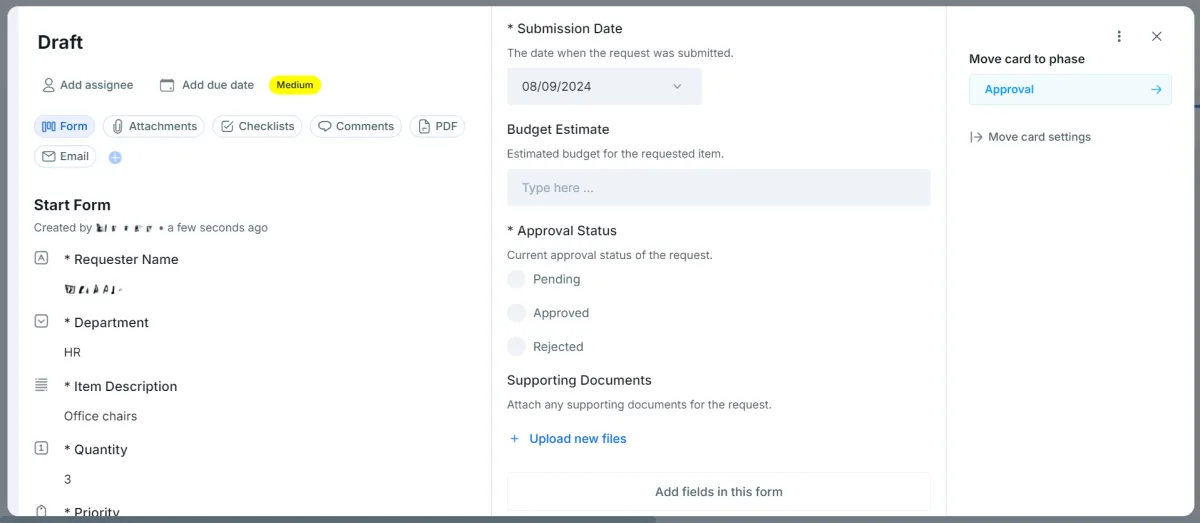This screenshot has width=1200, height=523.
Task: Click the Medium priority label
Action: click(x=295, y=85)
